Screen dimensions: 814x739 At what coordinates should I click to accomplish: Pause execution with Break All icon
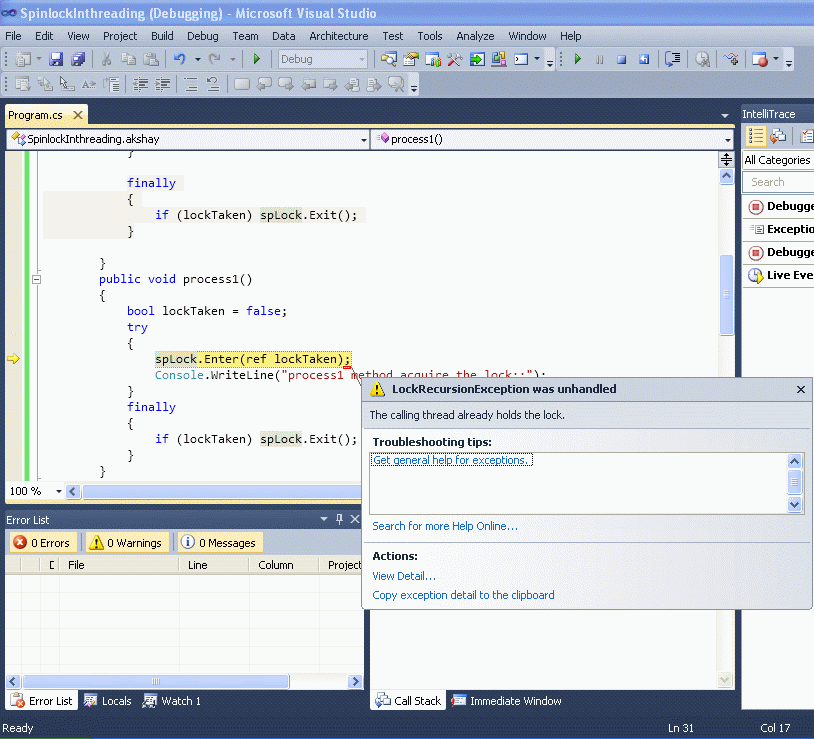(x=599, y=59)
